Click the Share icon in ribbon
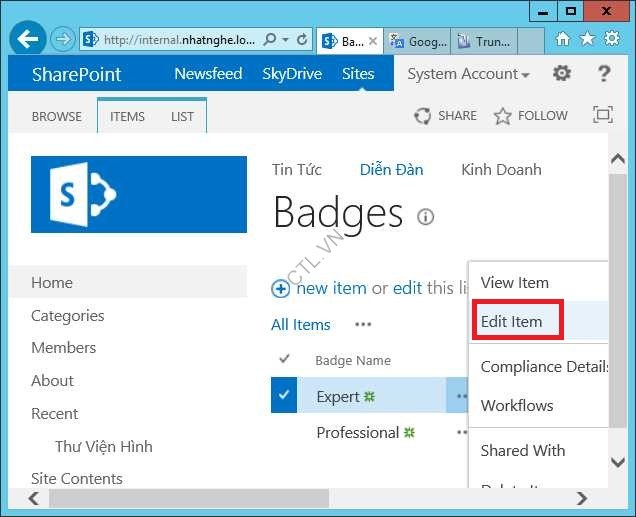 click(422, 116)
